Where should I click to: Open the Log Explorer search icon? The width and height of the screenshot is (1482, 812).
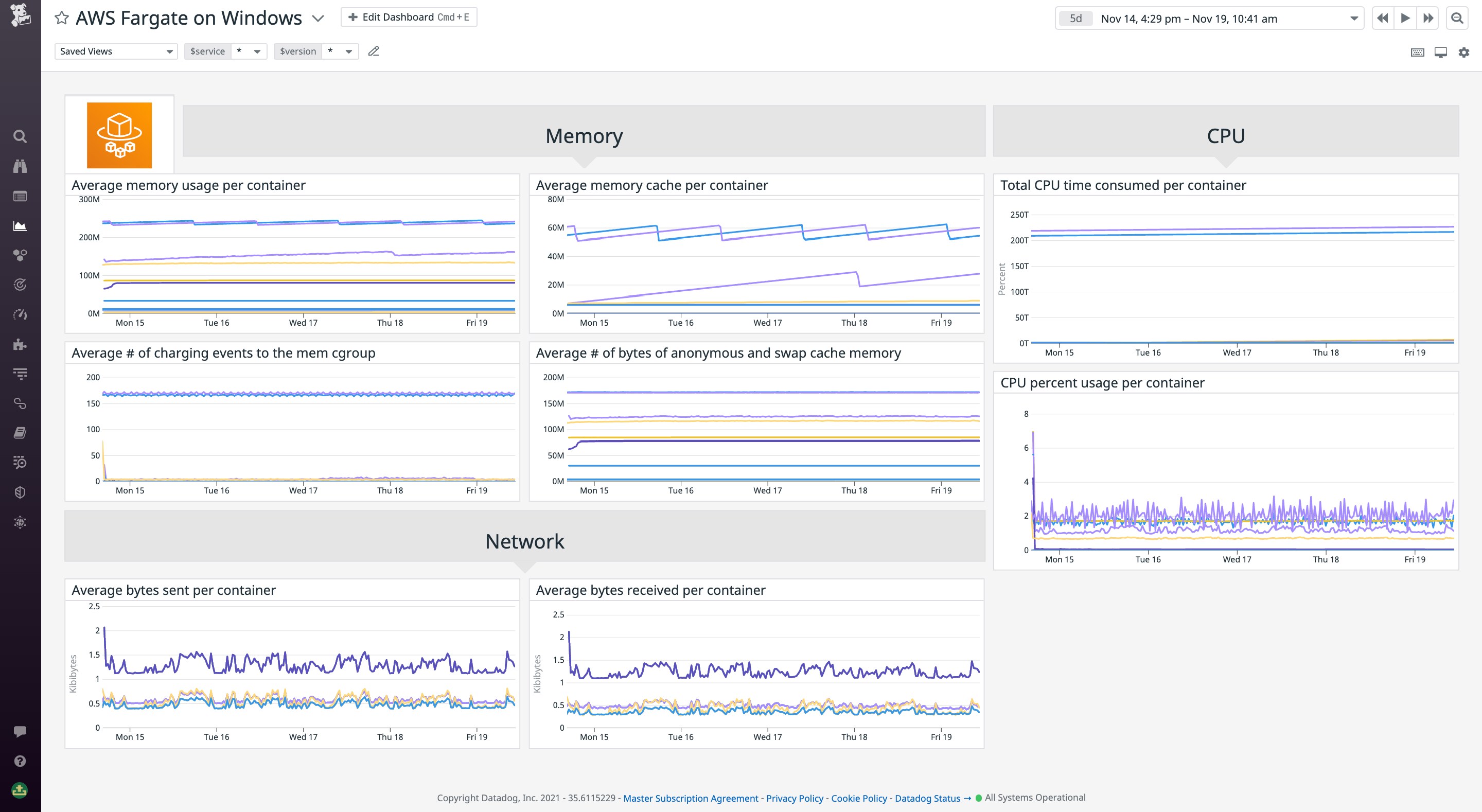[20, 463]
